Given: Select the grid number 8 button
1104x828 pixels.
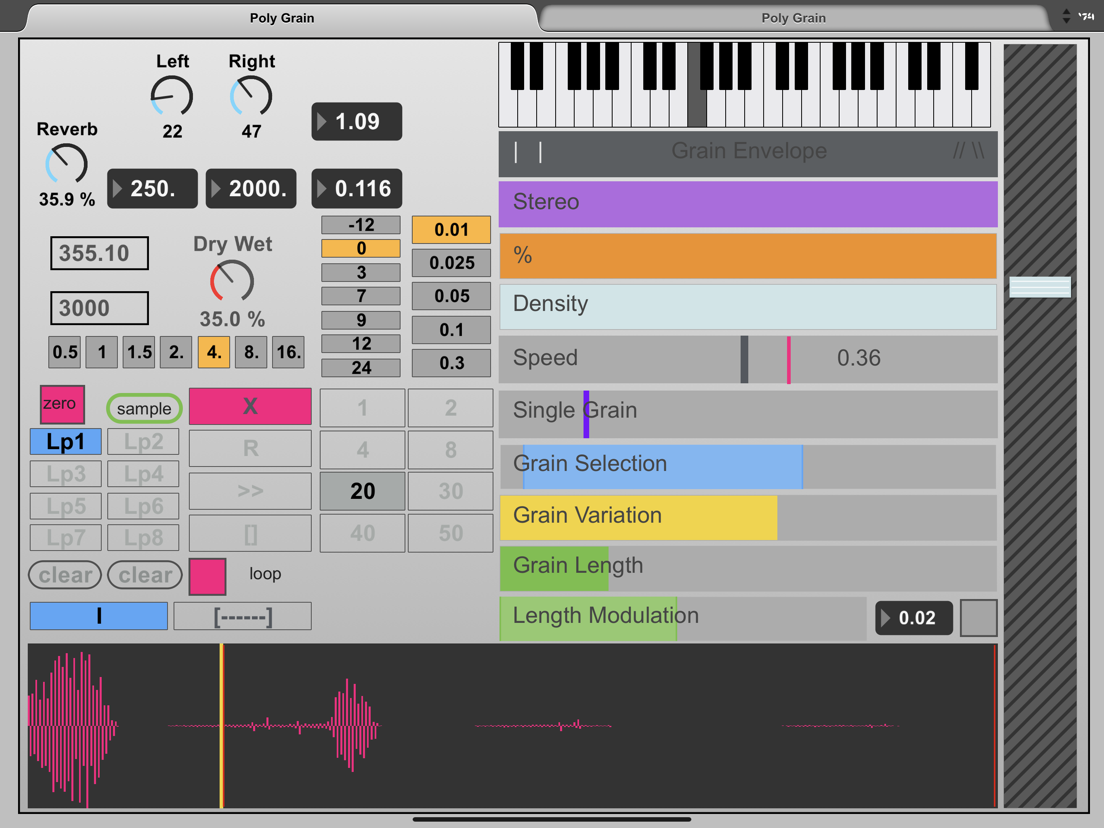Looking at the screenshot, I should (x=451, y=449).
